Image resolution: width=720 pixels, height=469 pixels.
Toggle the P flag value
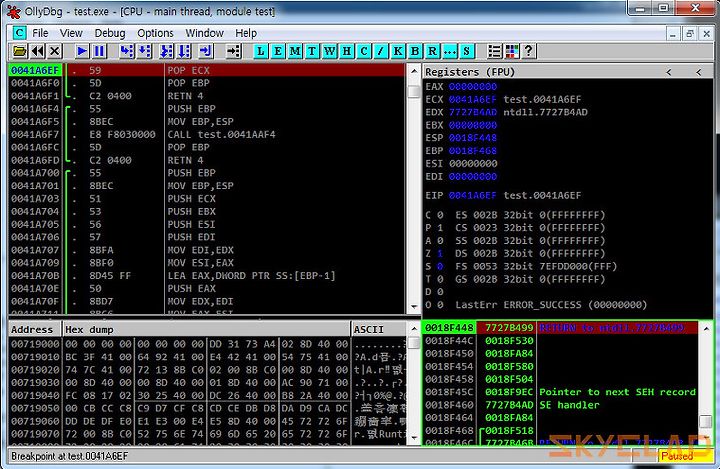pos(440,227)
